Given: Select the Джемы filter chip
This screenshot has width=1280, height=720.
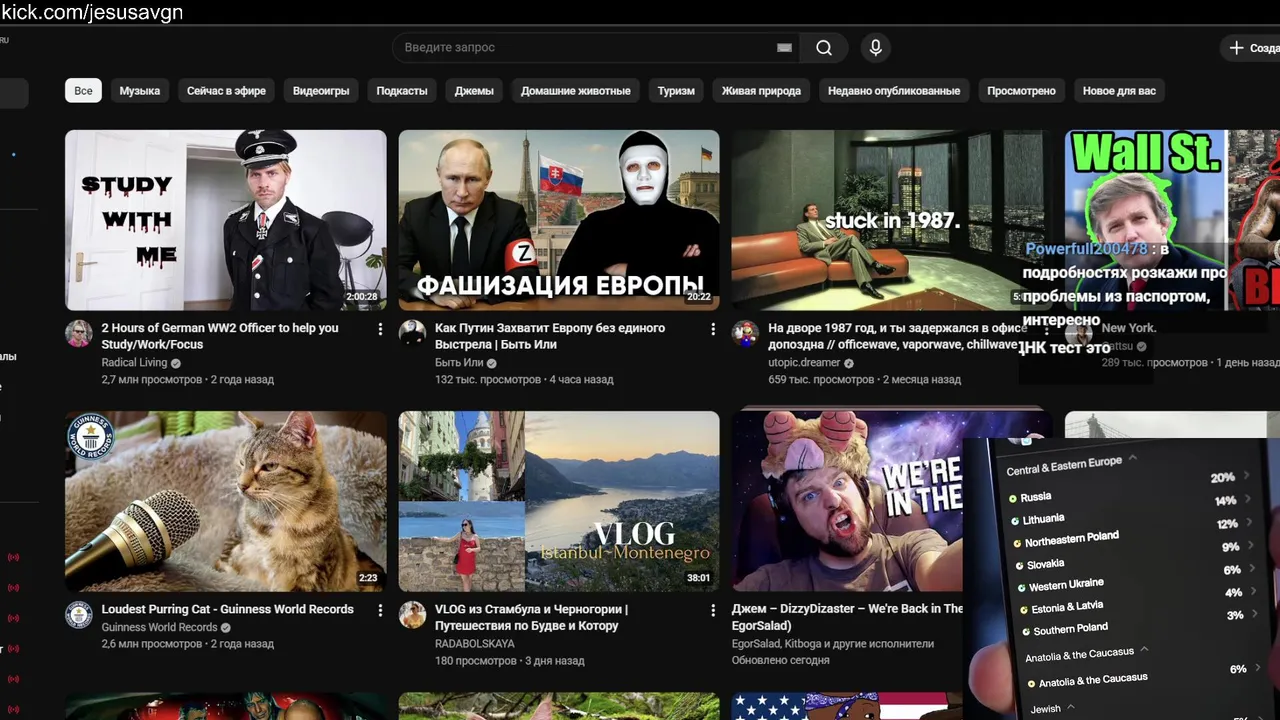Looking at the screenshot, I should click(474, 91).
